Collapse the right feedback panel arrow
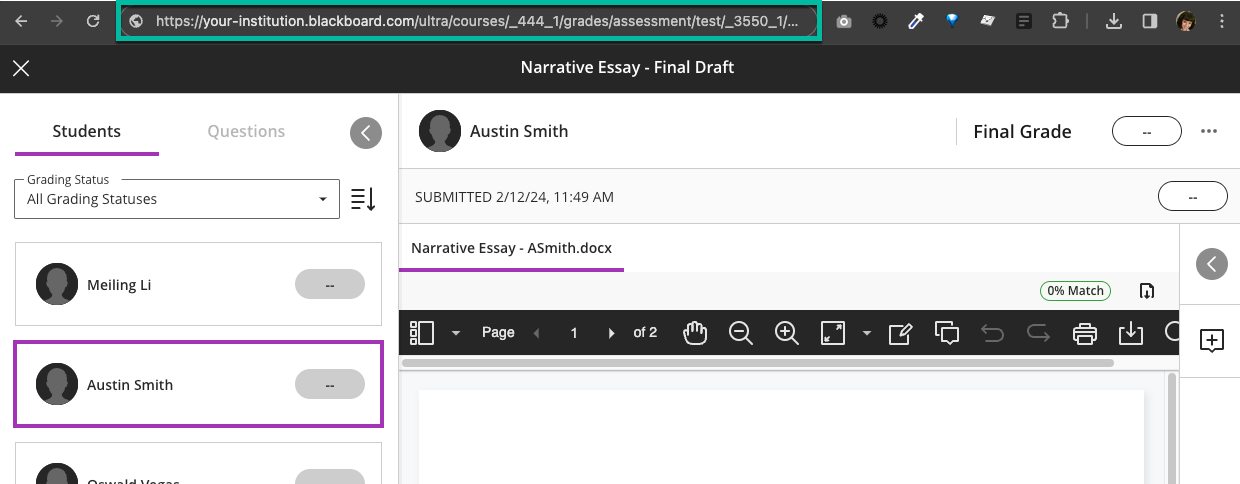 coord(1212,264)
